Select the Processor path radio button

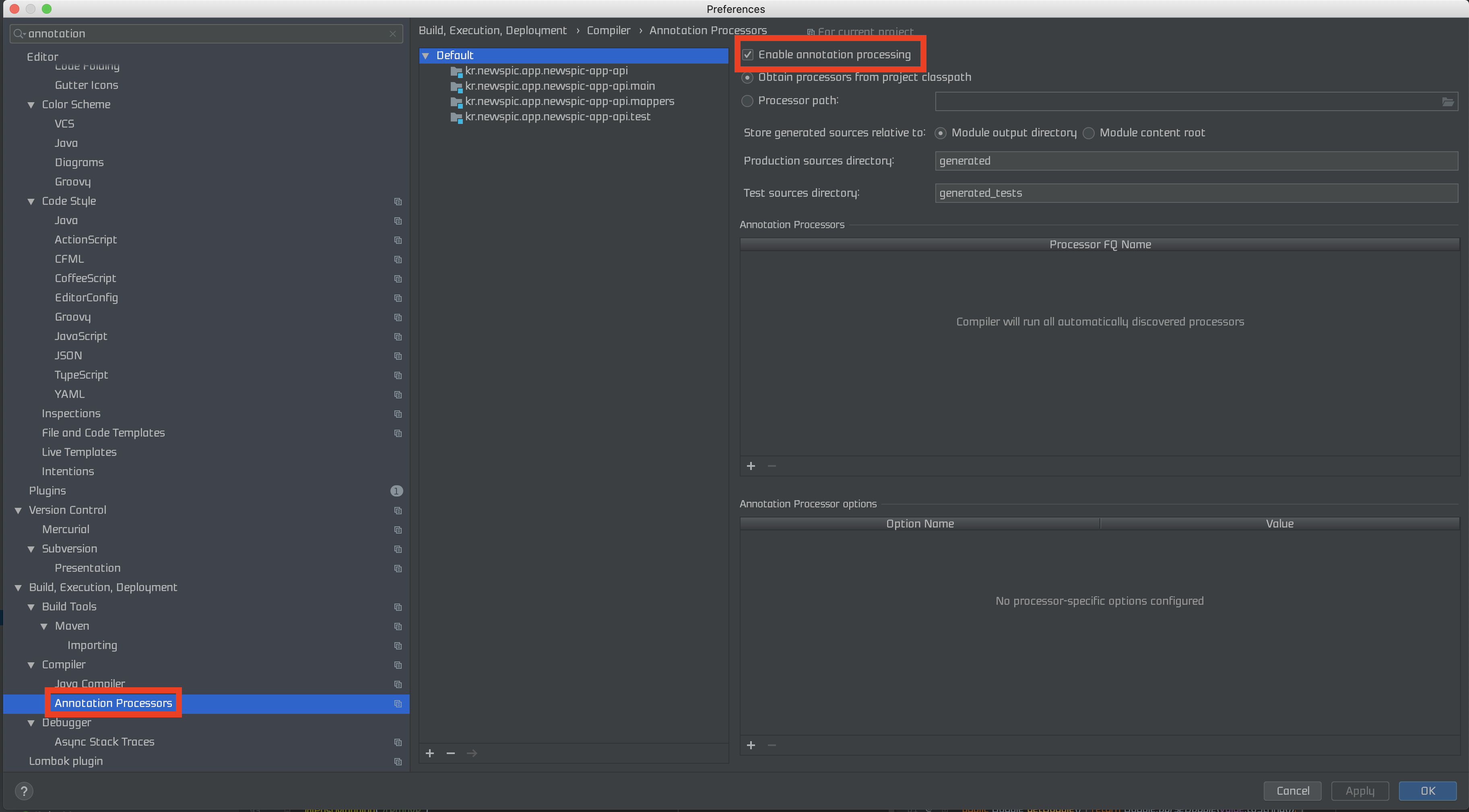[x=747, y=101]
